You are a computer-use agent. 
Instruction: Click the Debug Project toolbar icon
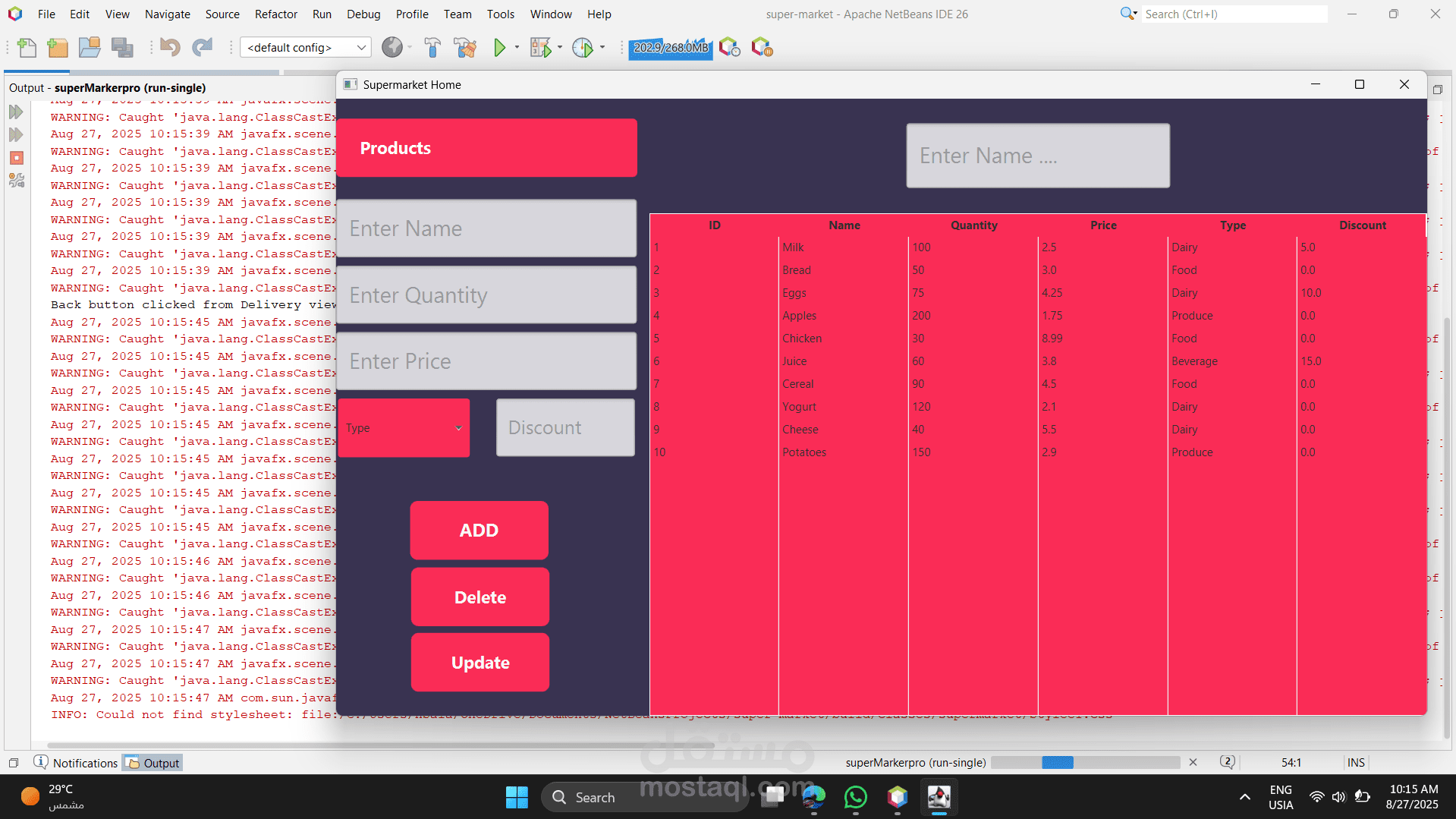pos(540,48)
